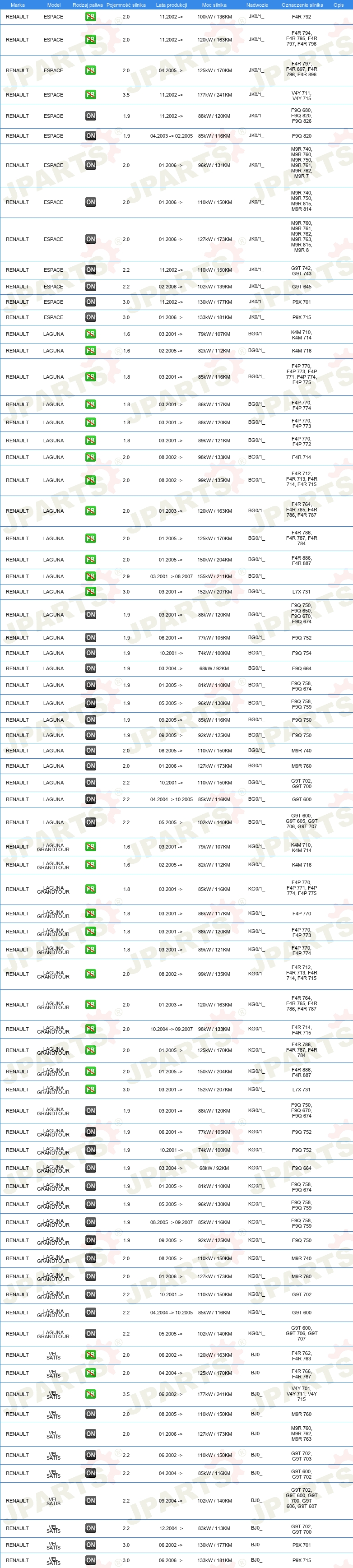Select date cell 04.2005 ->

[x=171, y=70]
